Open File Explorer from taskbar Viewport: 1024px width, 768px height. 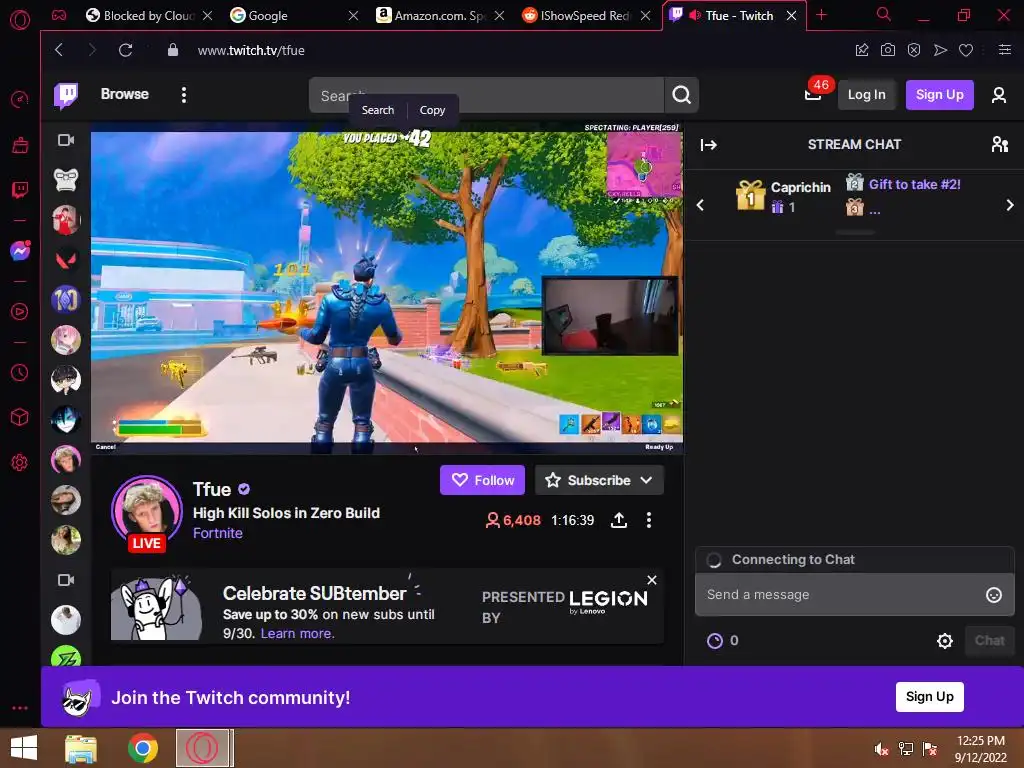(81, 748)
